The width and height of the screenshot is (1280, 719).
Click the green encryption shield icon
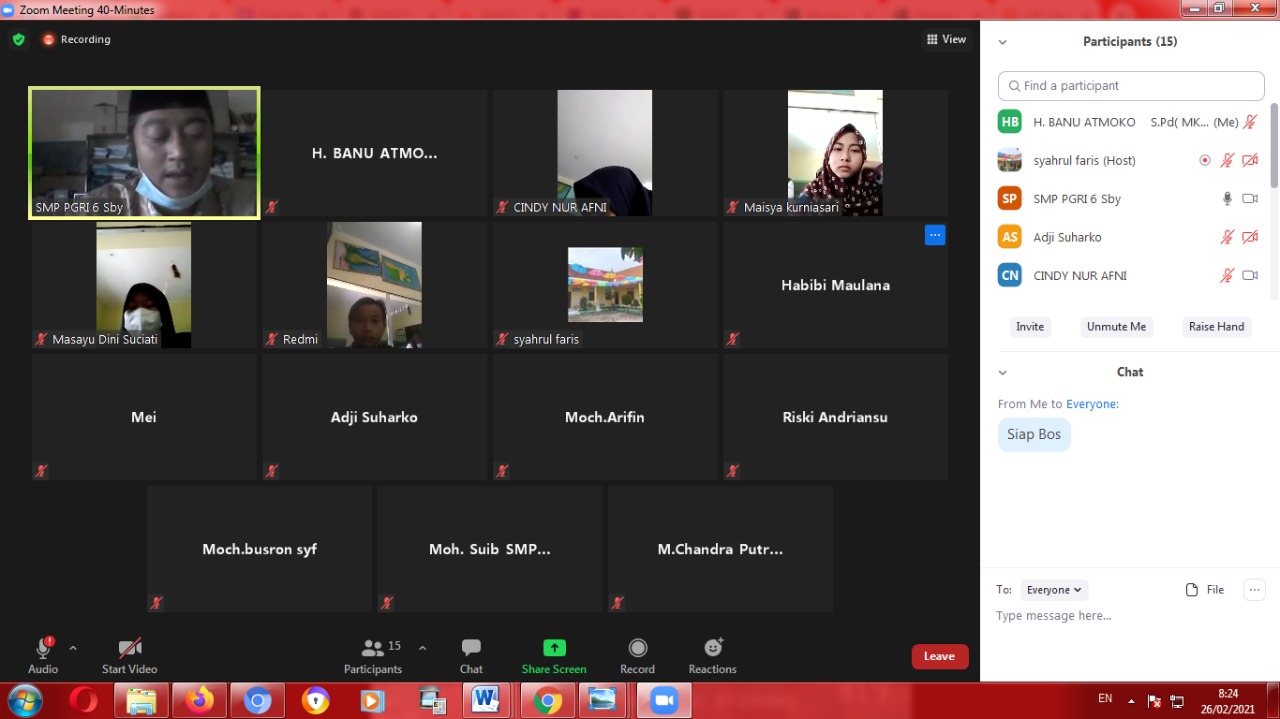tap(18, 40)
